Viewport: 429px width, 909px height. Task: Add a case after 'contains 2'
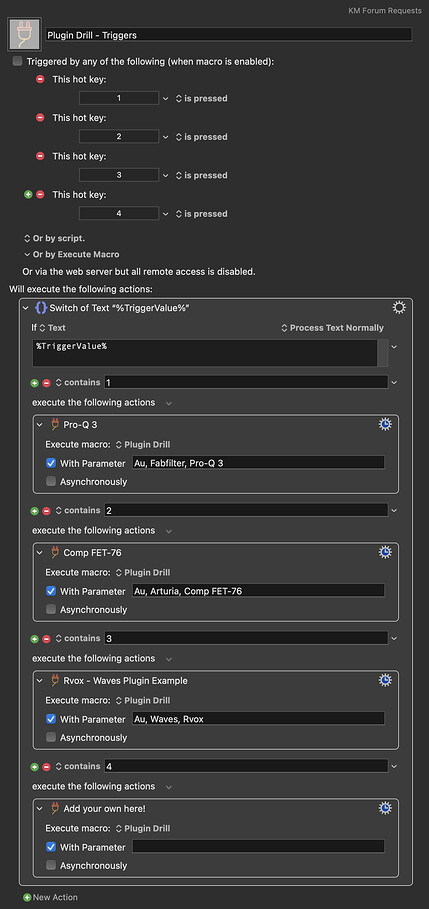(35, 511)
